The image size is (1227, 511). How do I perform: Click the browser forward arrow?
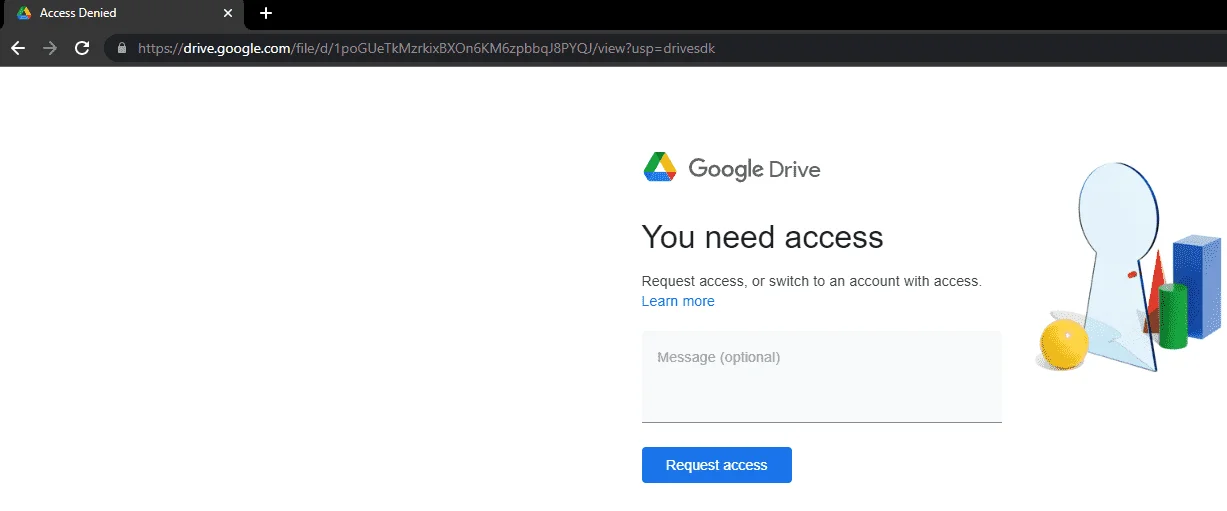click(50, 48)
